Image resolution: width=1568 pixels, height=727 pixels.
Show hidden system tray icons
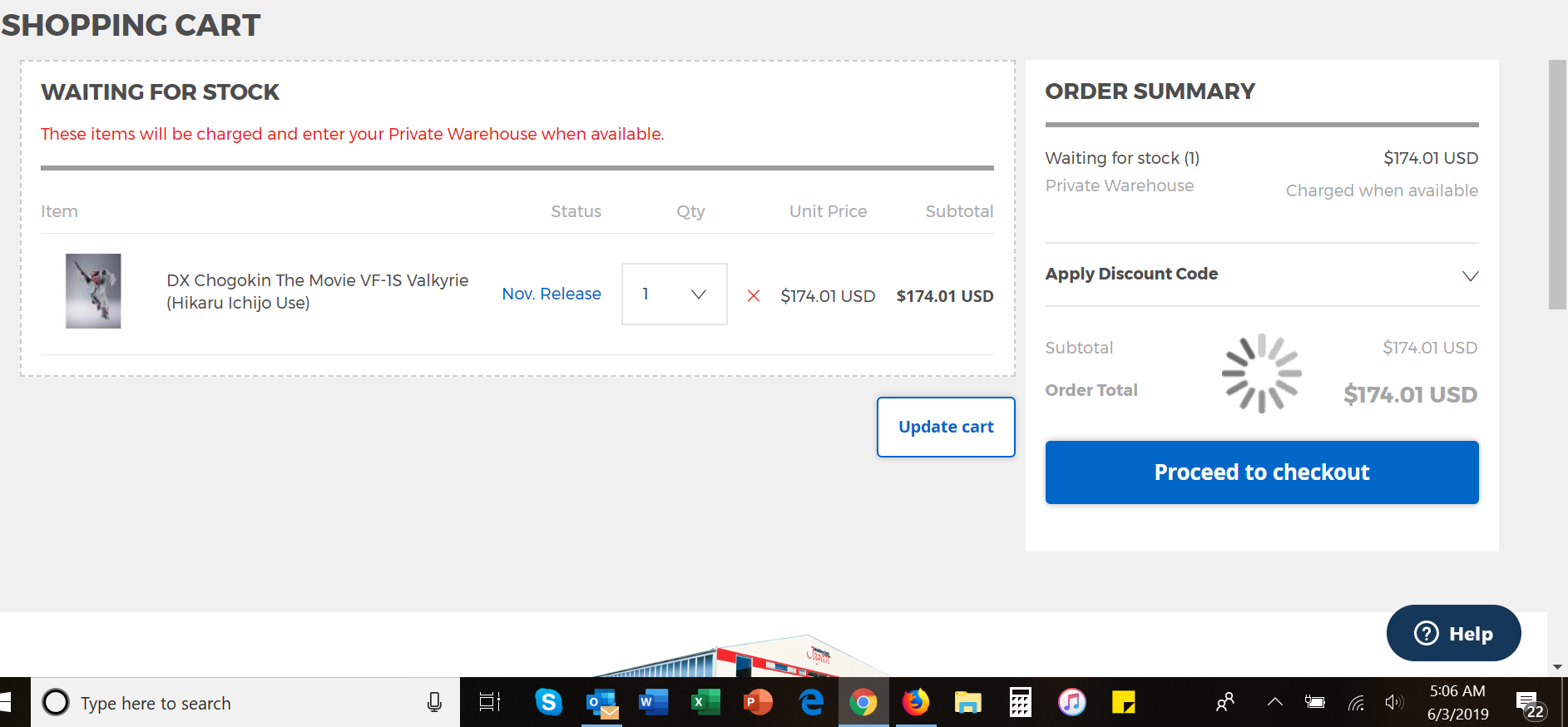(x=1274, y=703)
